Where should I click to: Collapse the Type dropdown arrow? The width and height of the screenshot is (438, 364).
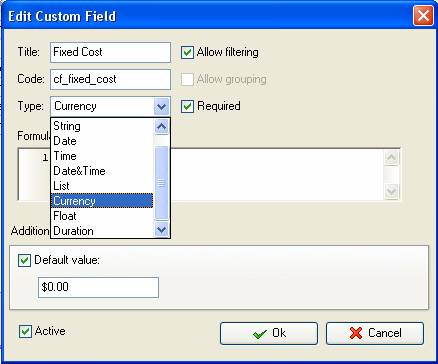[x=162, y=107]
